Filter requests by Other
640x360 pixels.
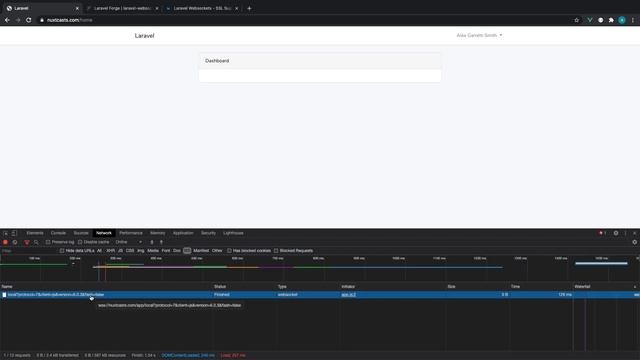pyautogui.click(x=217, y=251)
